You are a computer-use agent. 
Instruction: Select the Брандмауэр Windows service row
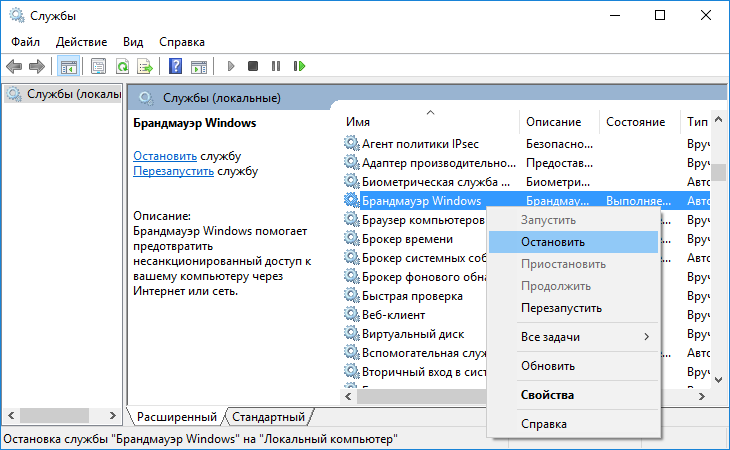pos(526,201)
